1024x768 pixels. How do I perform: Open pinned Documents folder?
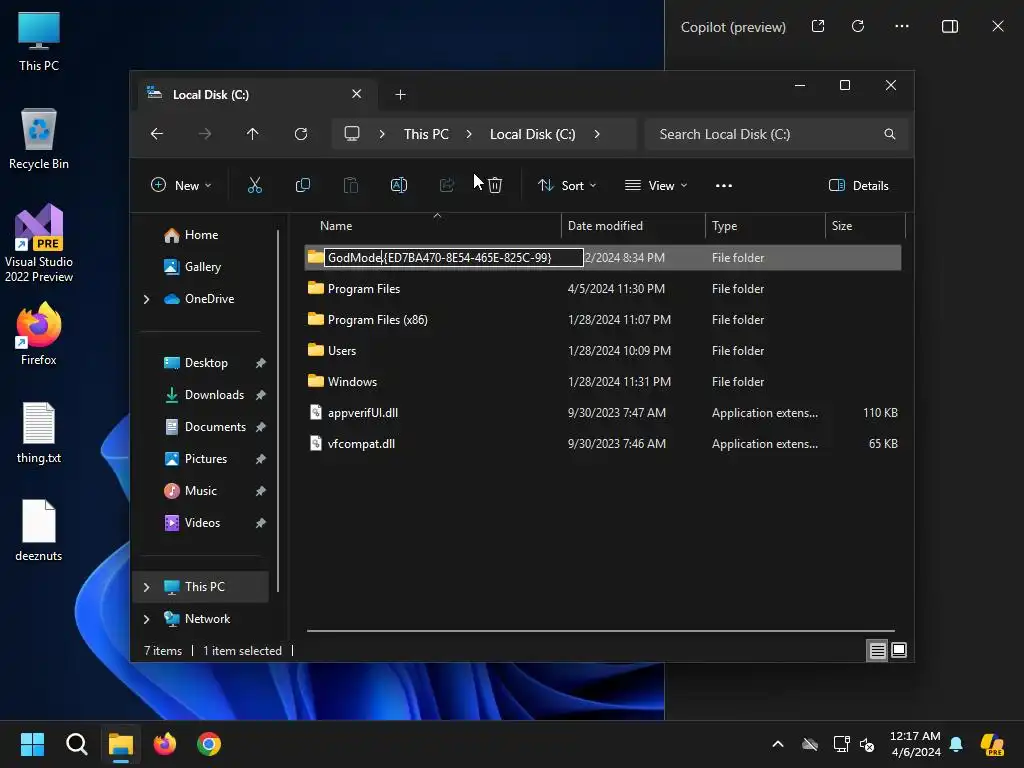click(x=215, y=427)
